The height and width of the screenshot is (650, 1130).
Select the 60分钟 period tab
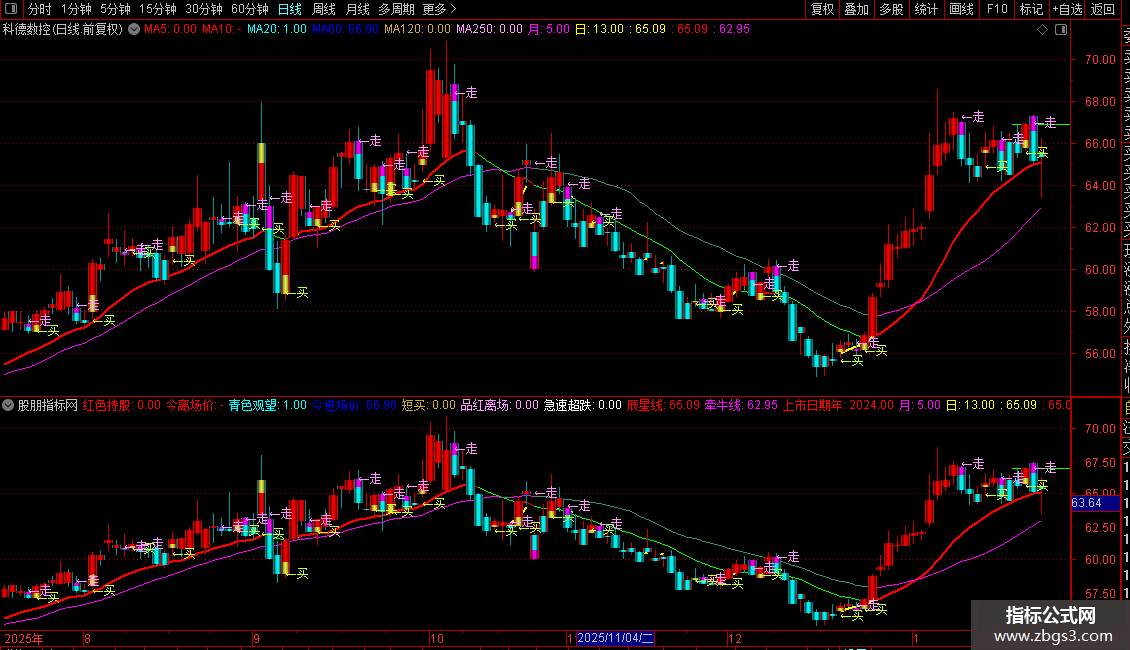(x=249, y=9)
